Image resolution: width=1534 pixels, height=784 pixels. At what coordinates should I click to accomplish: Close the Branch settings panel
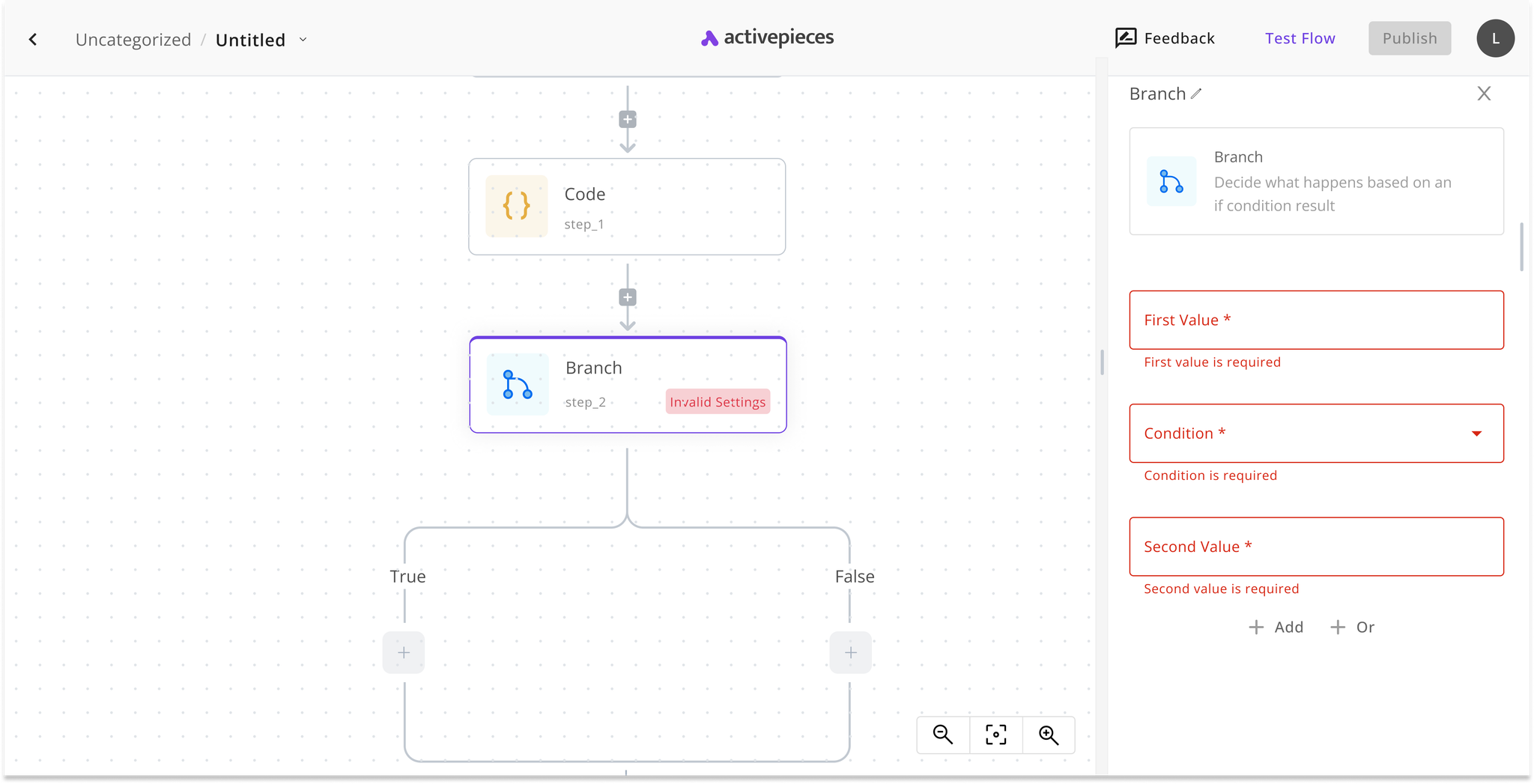coord(1484,94)
